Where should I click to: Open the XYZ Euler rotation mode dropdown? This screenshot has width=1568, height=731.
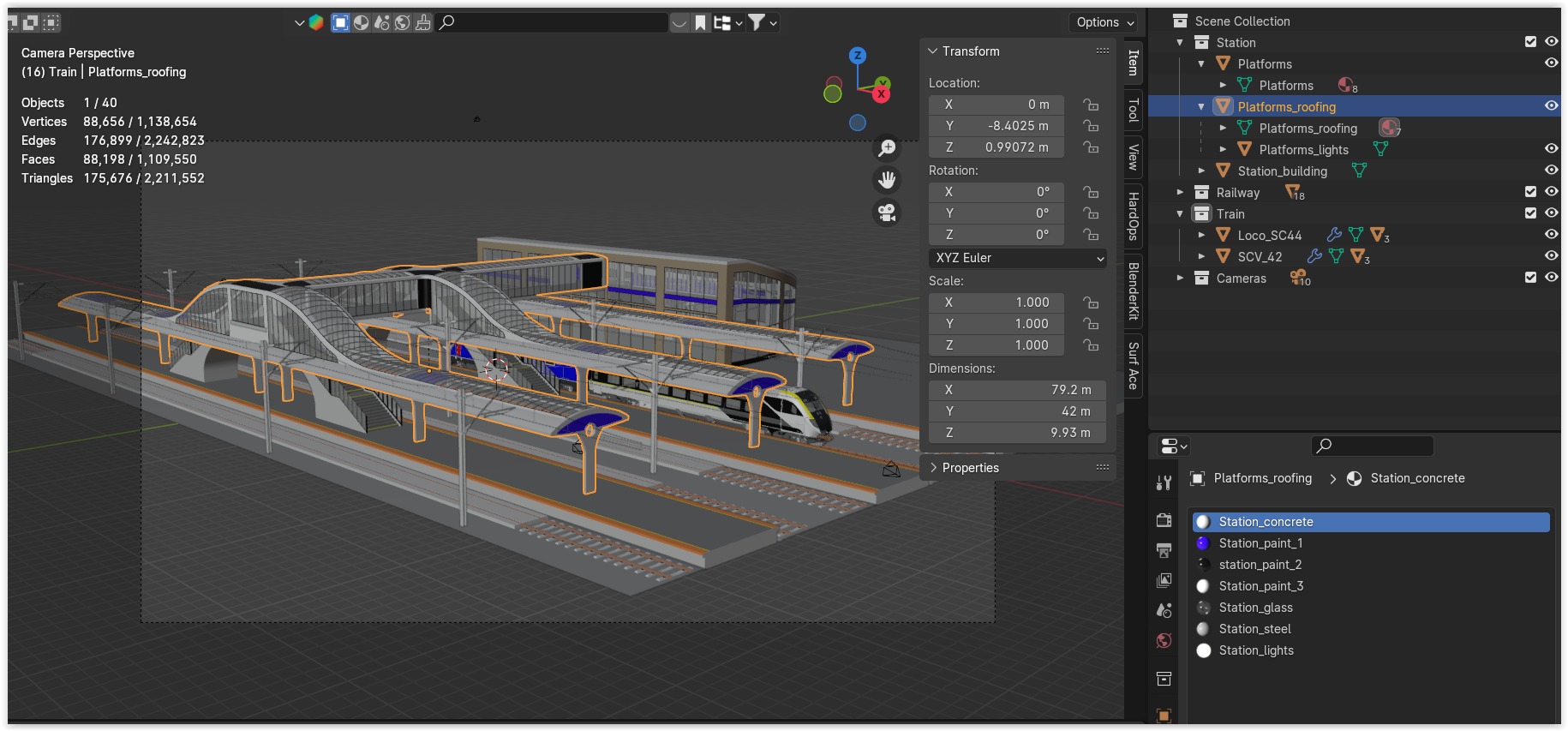pyautogui.click(x=1018, y=258)
